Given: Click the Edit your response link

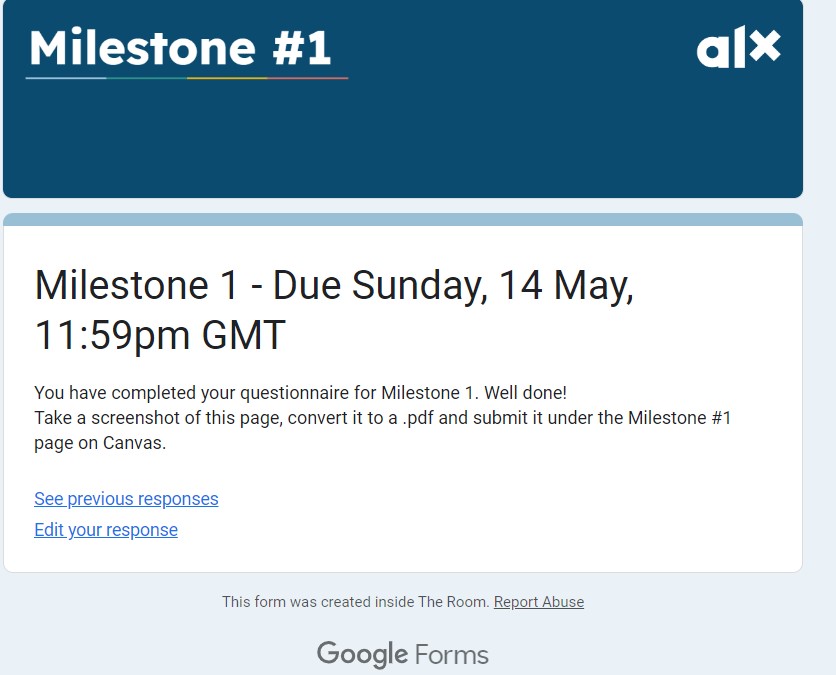Looking at the screenshot, I should pyautogui.click(x=106, y=530).
